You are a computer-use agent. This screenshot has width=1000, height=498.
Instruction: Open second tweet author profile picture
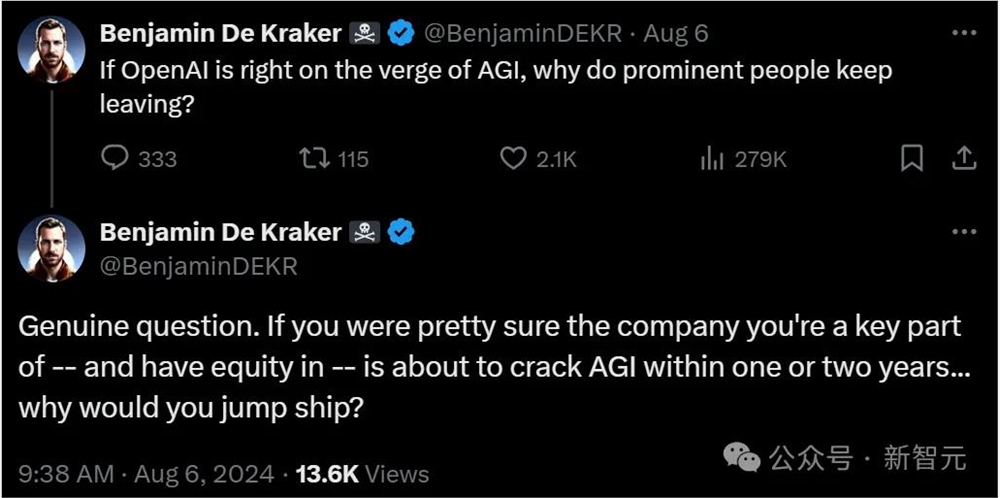pyautogui.click(x=52, y=248)
